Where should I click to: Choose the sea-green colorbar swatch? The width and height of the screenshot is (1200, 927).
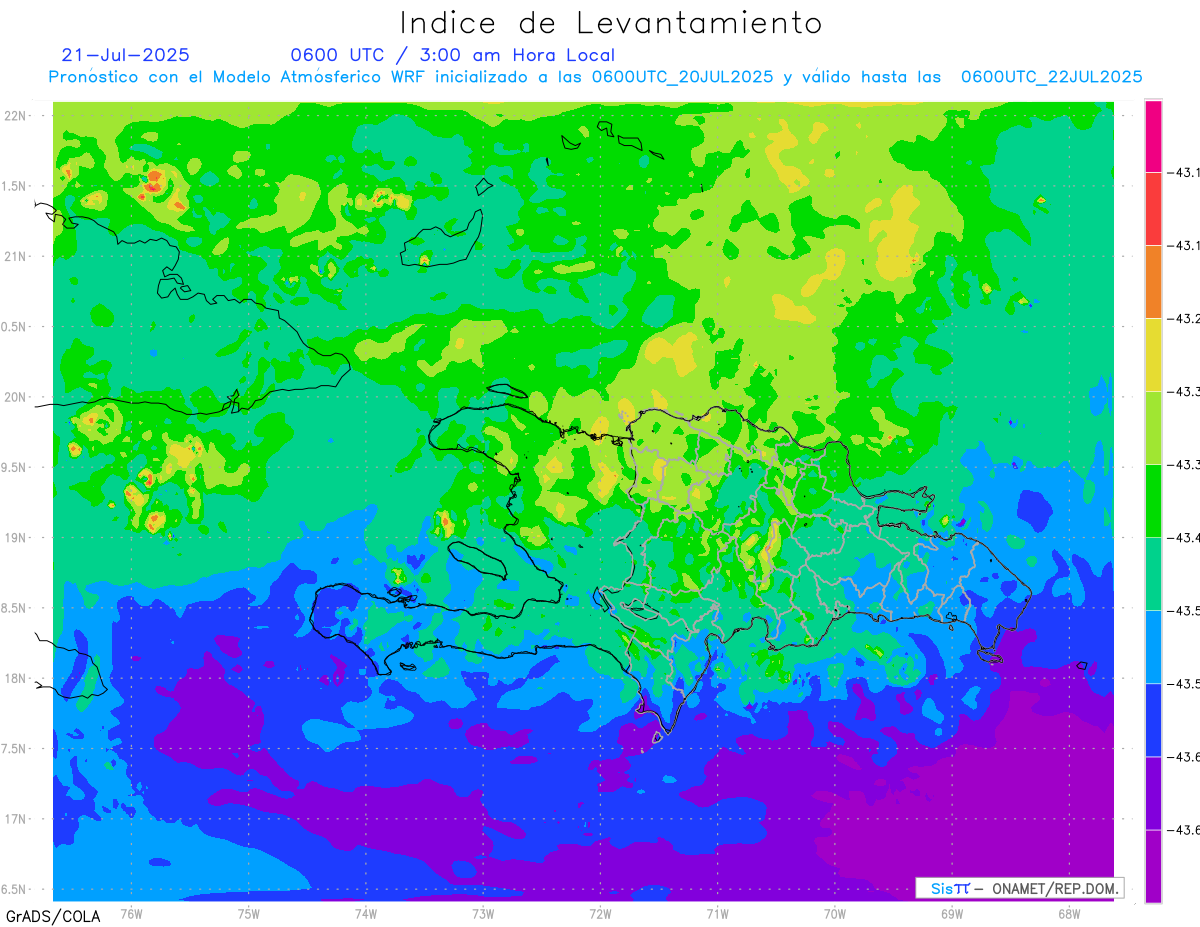1153,574
